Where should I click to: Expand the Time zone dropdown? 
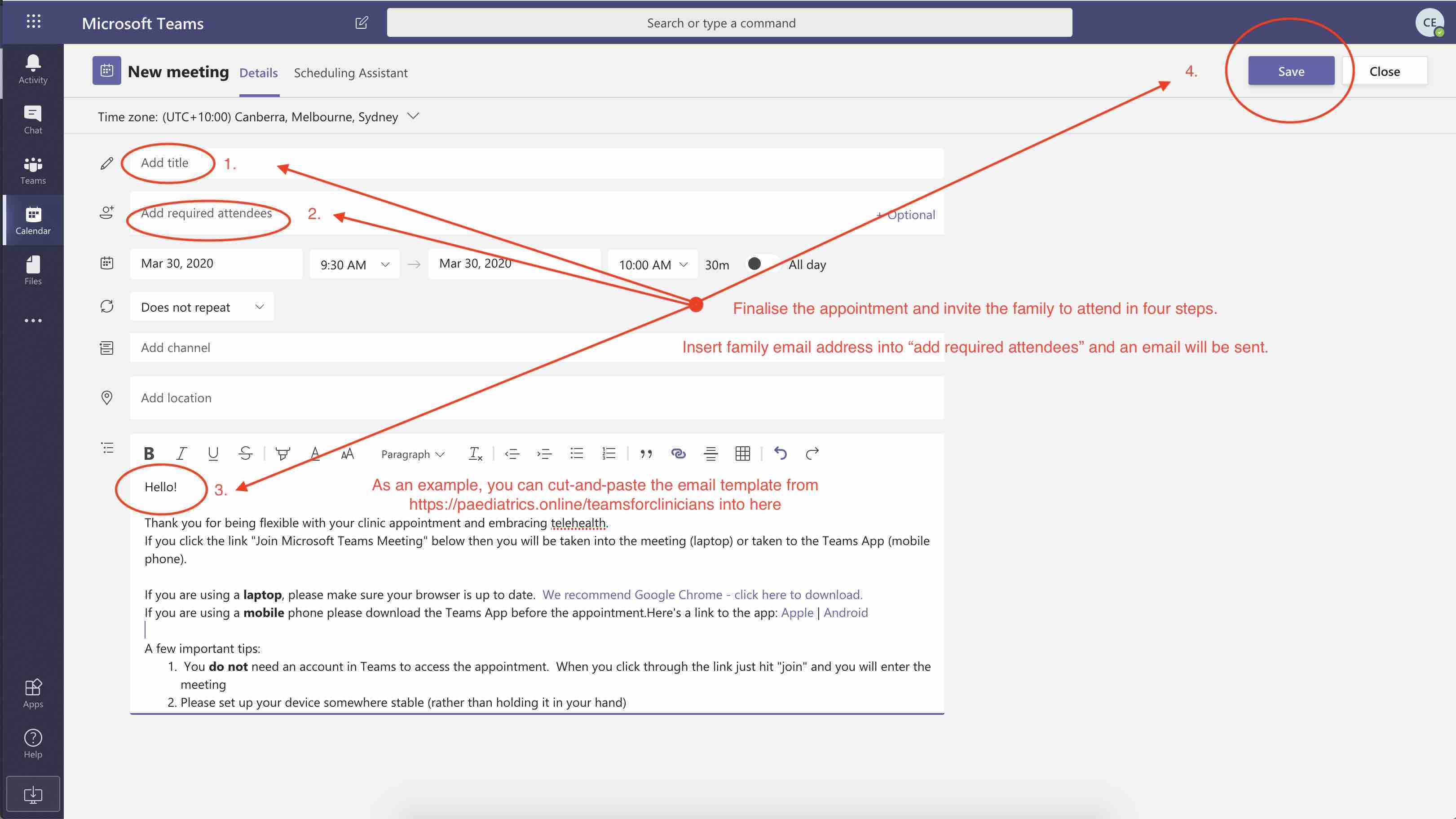tap(413, 116)
